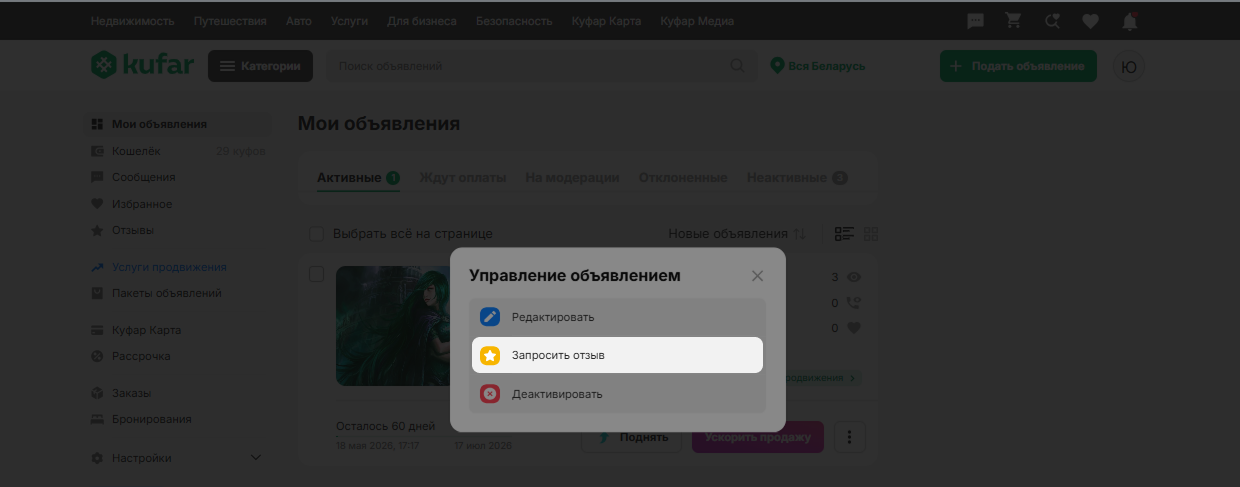Open the Новые объявления sort dropdown
Viewport: 1240px width, 487px height.
click(737, 234)
